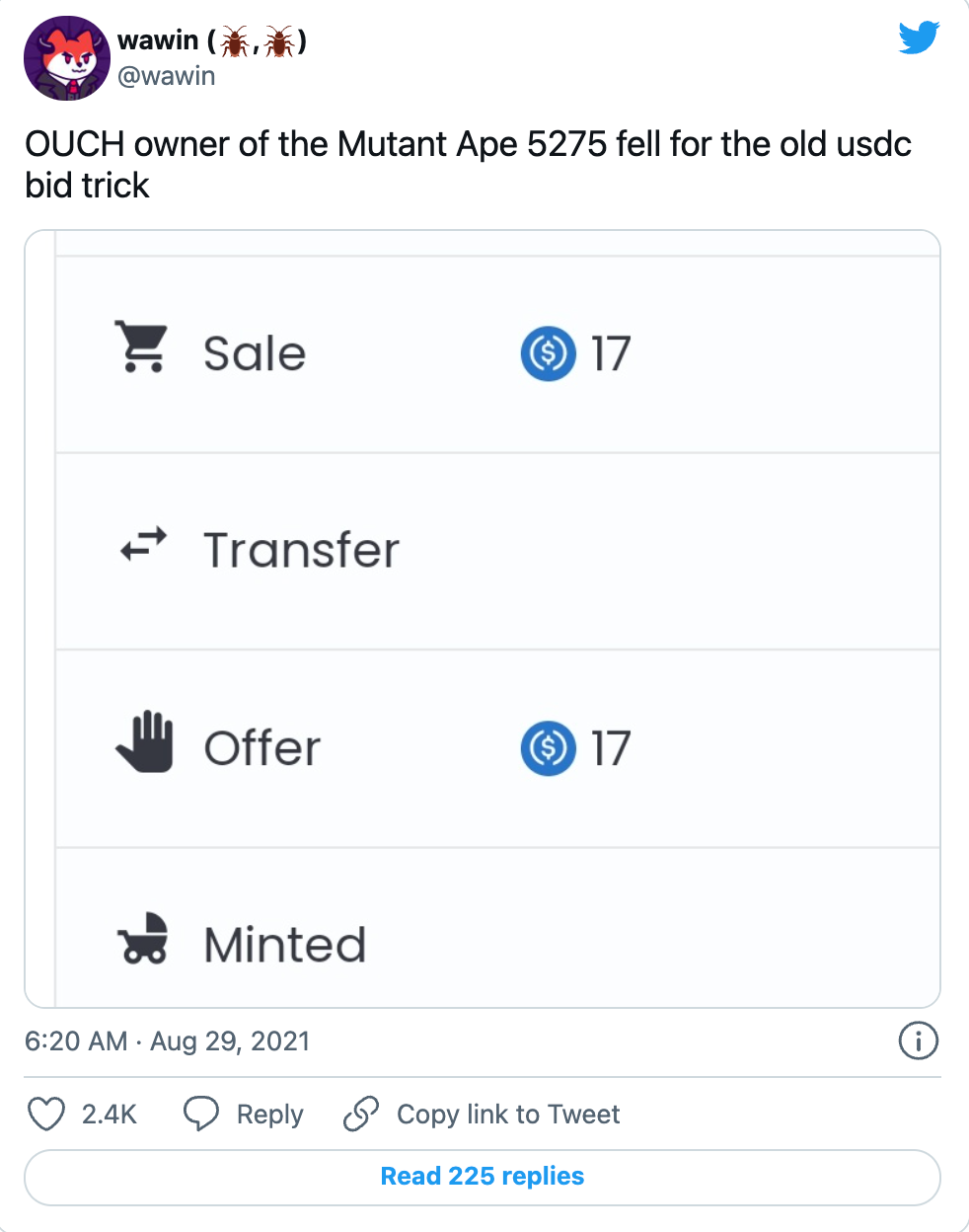Click the Copy link to Tweet text
The image size is (969, 1232).
(x=508, y=1115)
